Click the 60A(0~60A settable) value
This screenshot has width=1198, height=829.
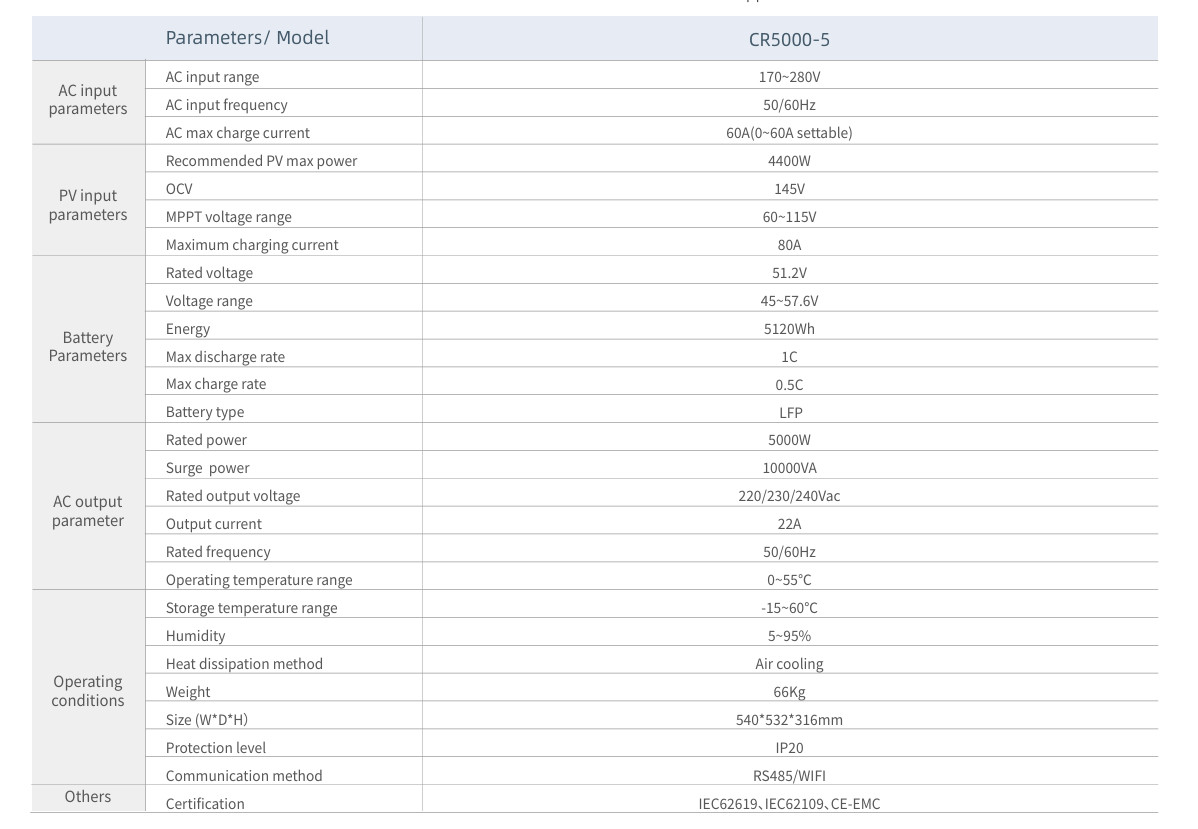(x=789, y=133)
